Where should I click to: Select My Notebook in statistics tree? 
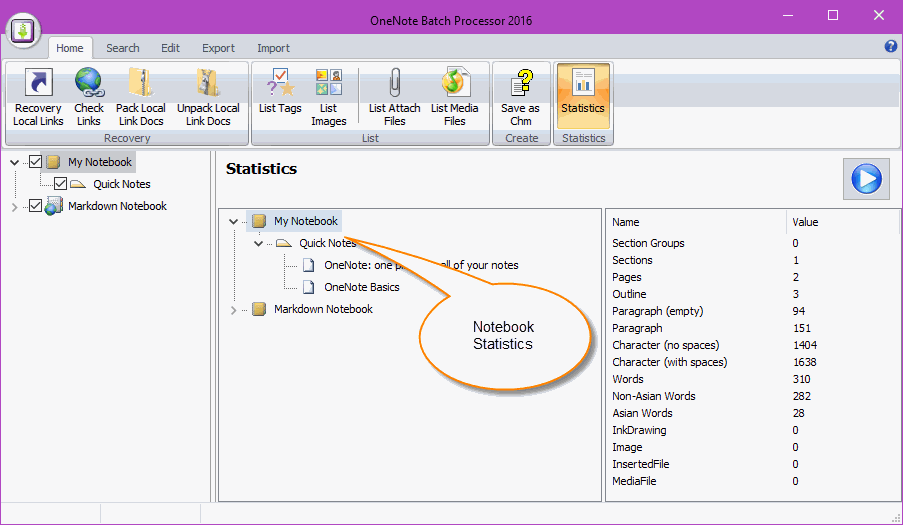pos(306,221)
